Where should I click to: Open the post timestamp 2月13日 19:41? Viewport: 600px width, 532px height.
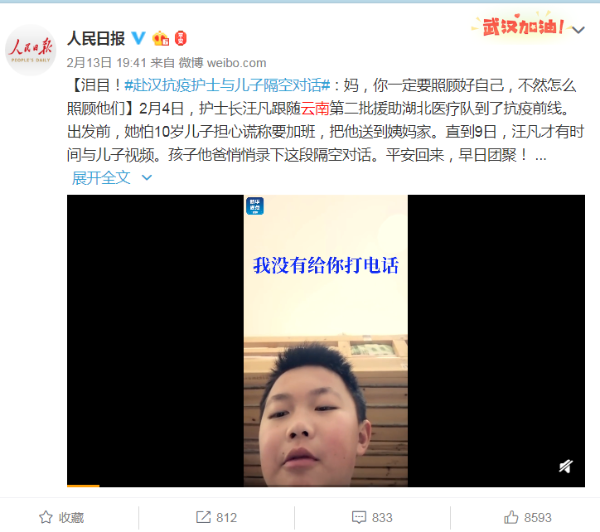pos(106,63)
